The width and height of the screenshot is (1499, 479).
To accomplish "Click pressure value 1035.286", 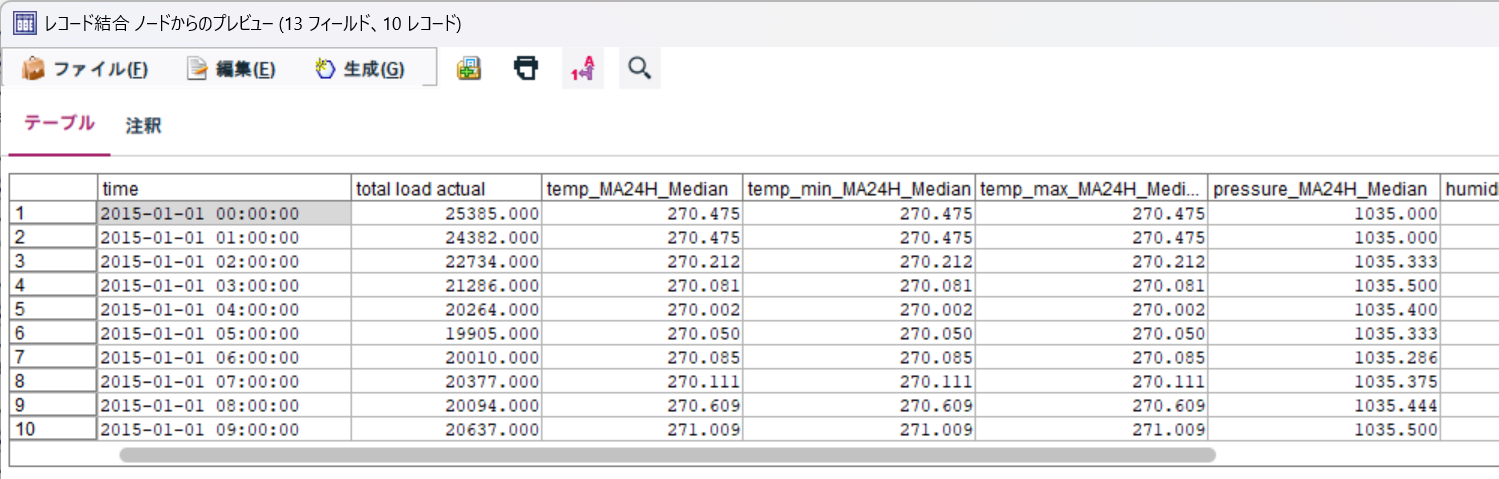I will [1323, 357].
